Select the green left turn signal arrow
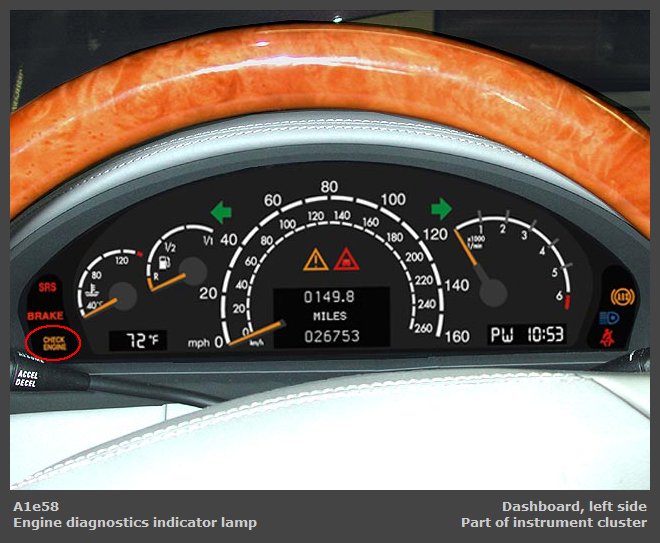660x543 pixels. point(221,210)
